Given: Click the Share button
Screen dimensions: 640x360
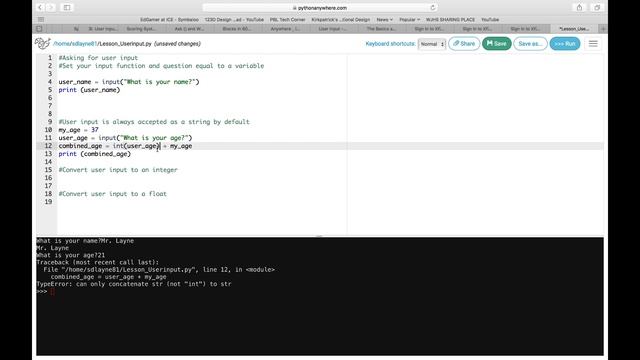Looking at the screenshot, I should pos(464,44).
